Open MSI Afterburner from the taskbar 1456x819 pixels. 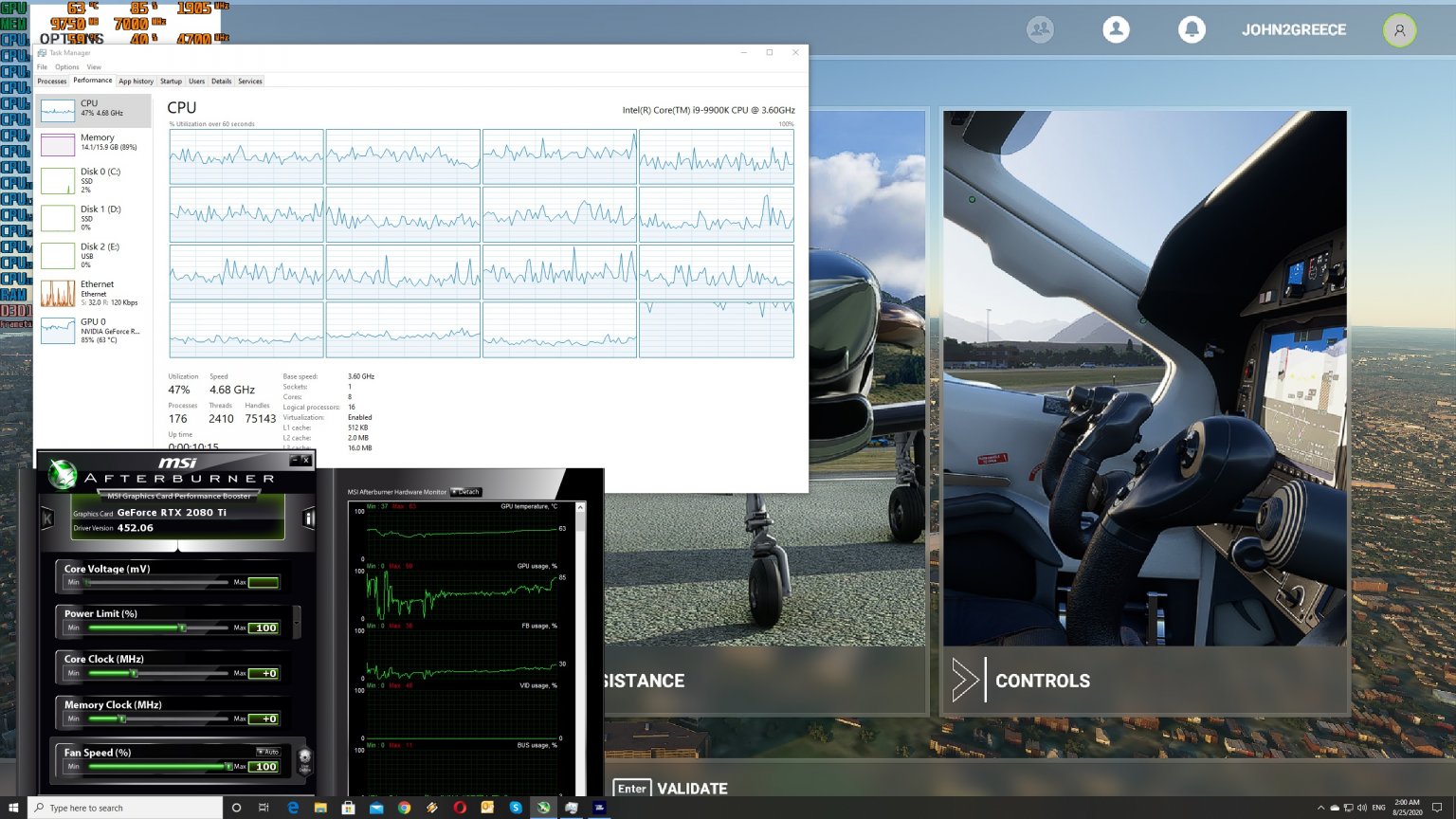(x=543, y=808)
